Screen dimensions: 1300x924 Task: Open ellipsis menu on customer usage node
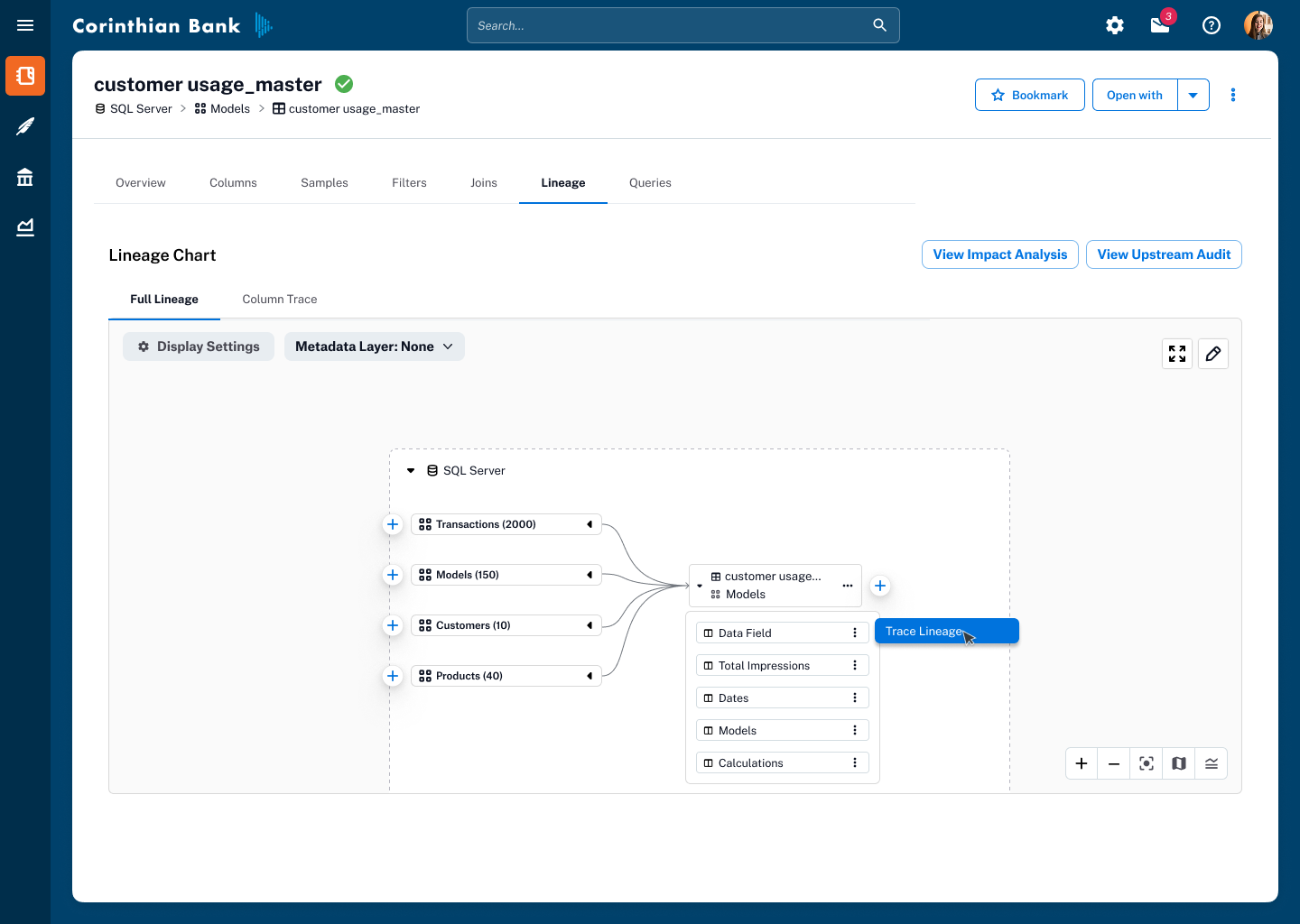(848, 586)
